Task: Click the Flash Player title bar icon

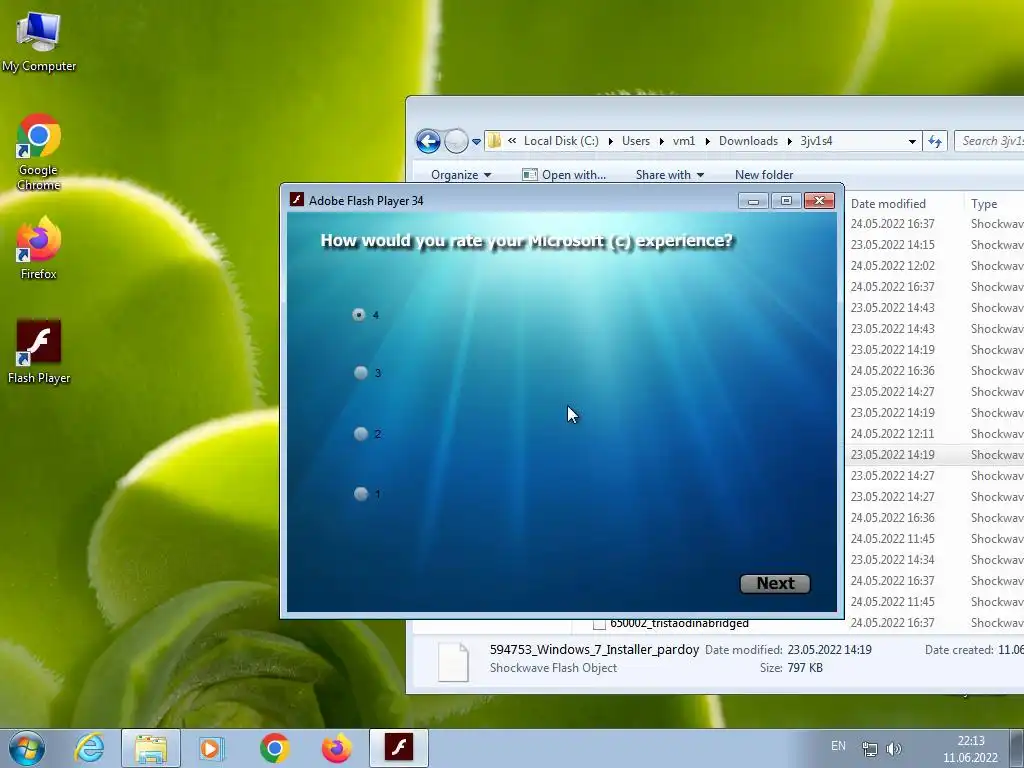Action: pyautogui.click(x=296, y=200)
